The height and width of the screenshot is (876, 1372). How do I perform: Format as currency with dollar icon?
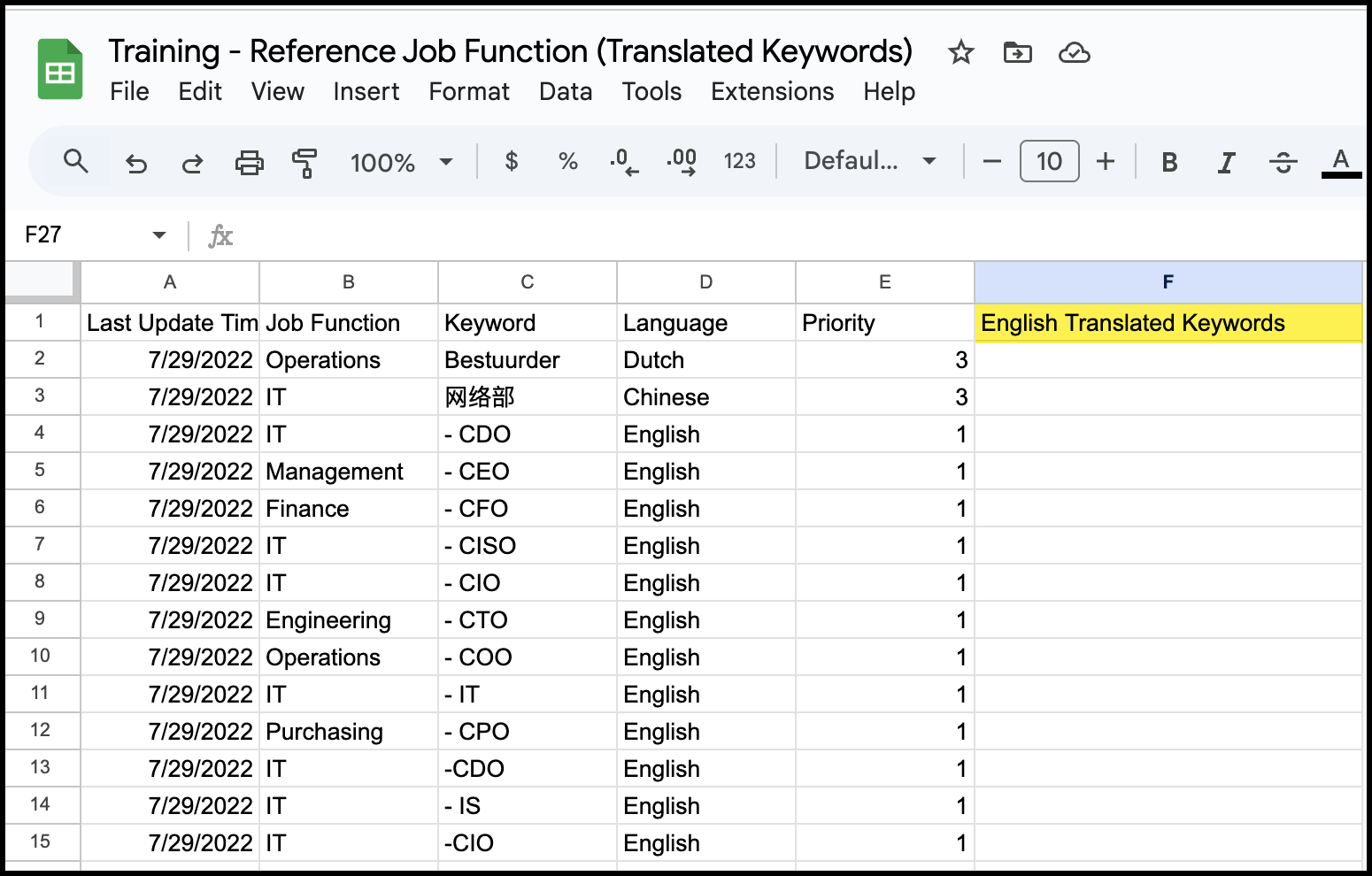coord(512,161)
